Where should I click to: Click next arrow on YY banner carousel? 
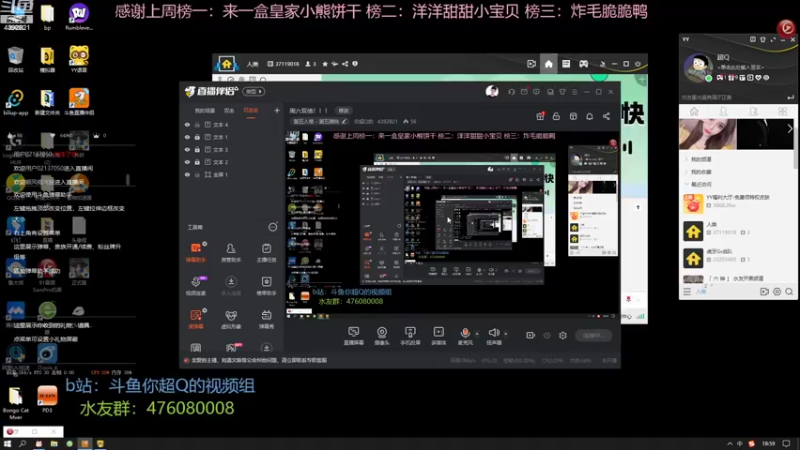click(790, 129)
